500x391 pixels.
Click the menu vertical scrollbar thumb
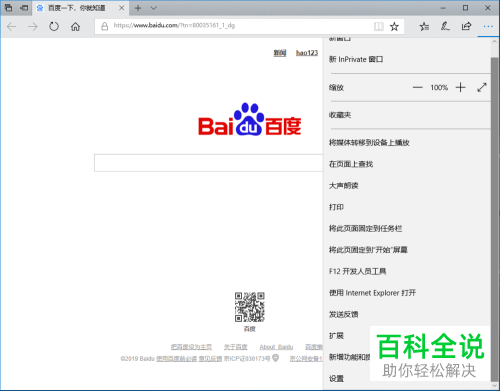click(495, 220)
